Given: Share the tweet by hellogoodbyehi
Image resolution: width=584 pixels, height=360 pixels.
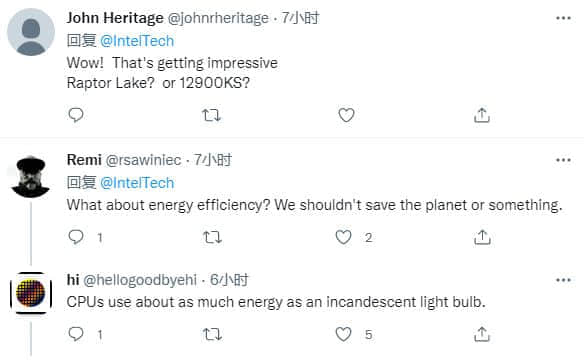Looking at the screenshot, I should [482, 334].
